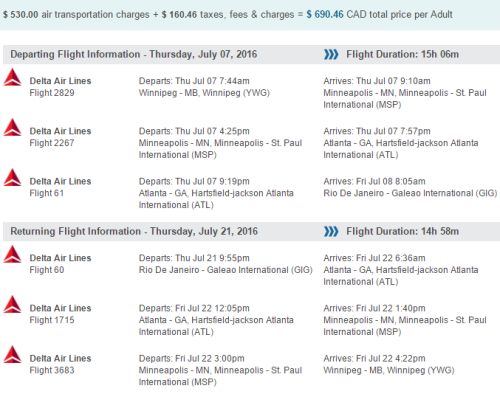Click Delta logo beside Flight 3683
The width and height of the screenshot is (500, 394).
tap(12, 355)
